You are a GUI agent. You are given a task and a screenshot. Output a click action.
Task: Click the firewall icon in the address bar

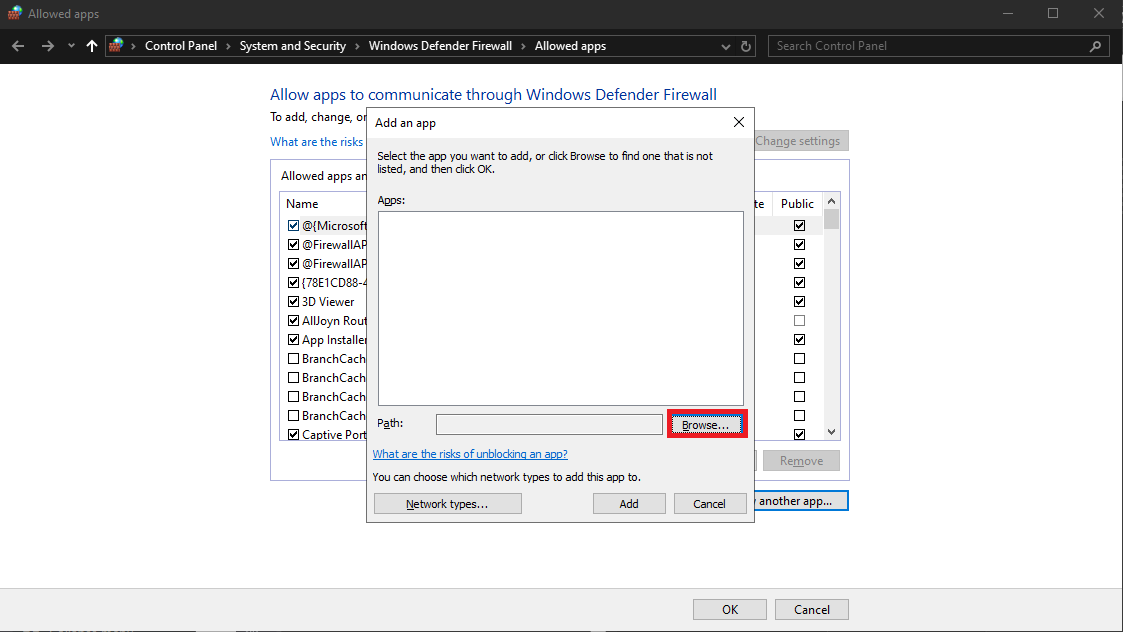coord(116,45)
